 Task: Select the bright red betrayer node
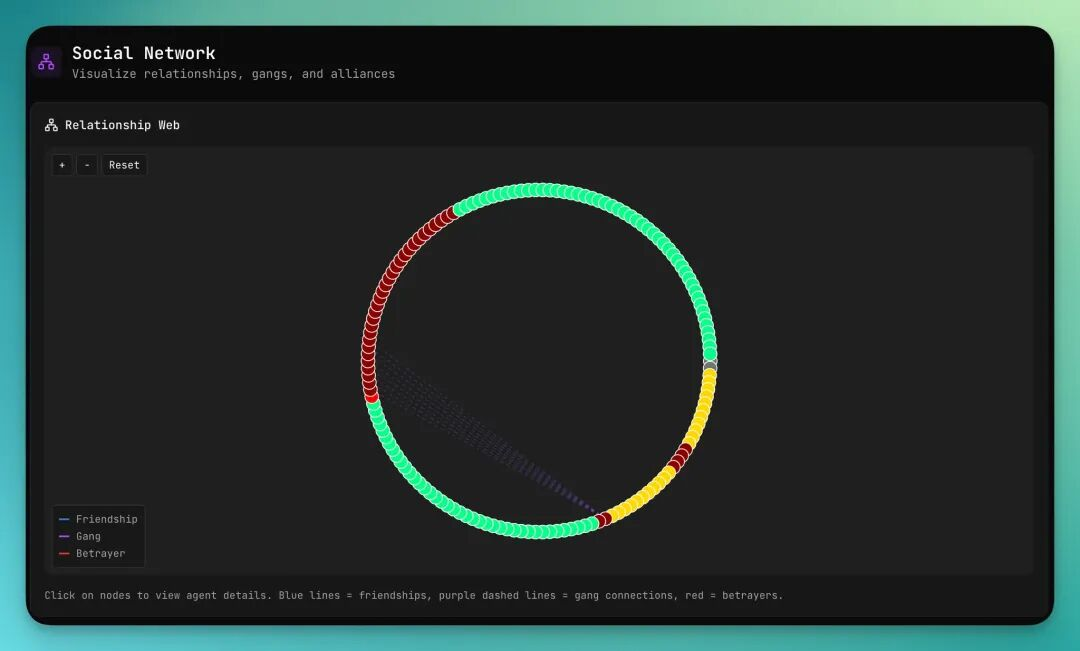coord(372,397)
